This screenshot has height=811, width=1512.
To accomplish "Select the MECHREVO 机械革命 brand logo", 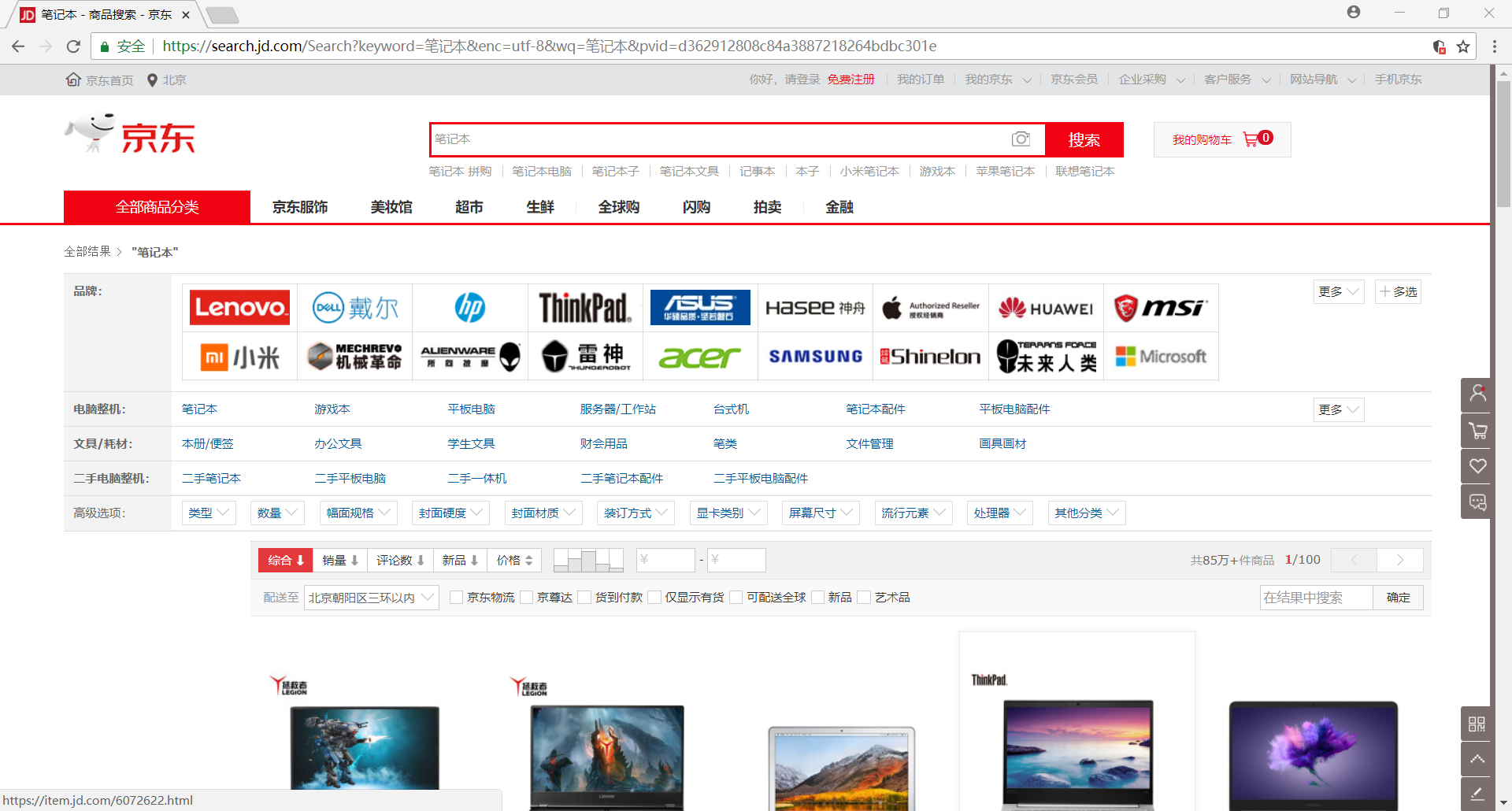I will 355,357.
